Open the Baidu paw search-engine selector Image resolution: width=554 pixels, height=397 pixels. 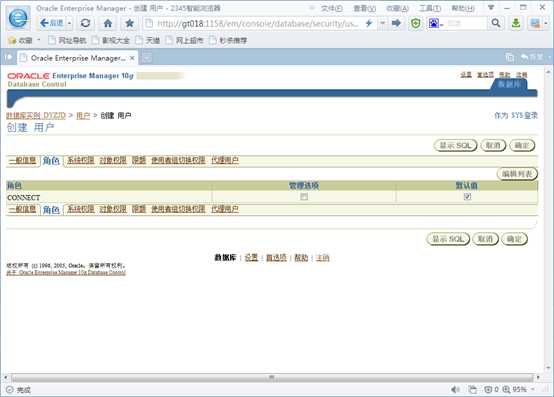pos(435,24)
